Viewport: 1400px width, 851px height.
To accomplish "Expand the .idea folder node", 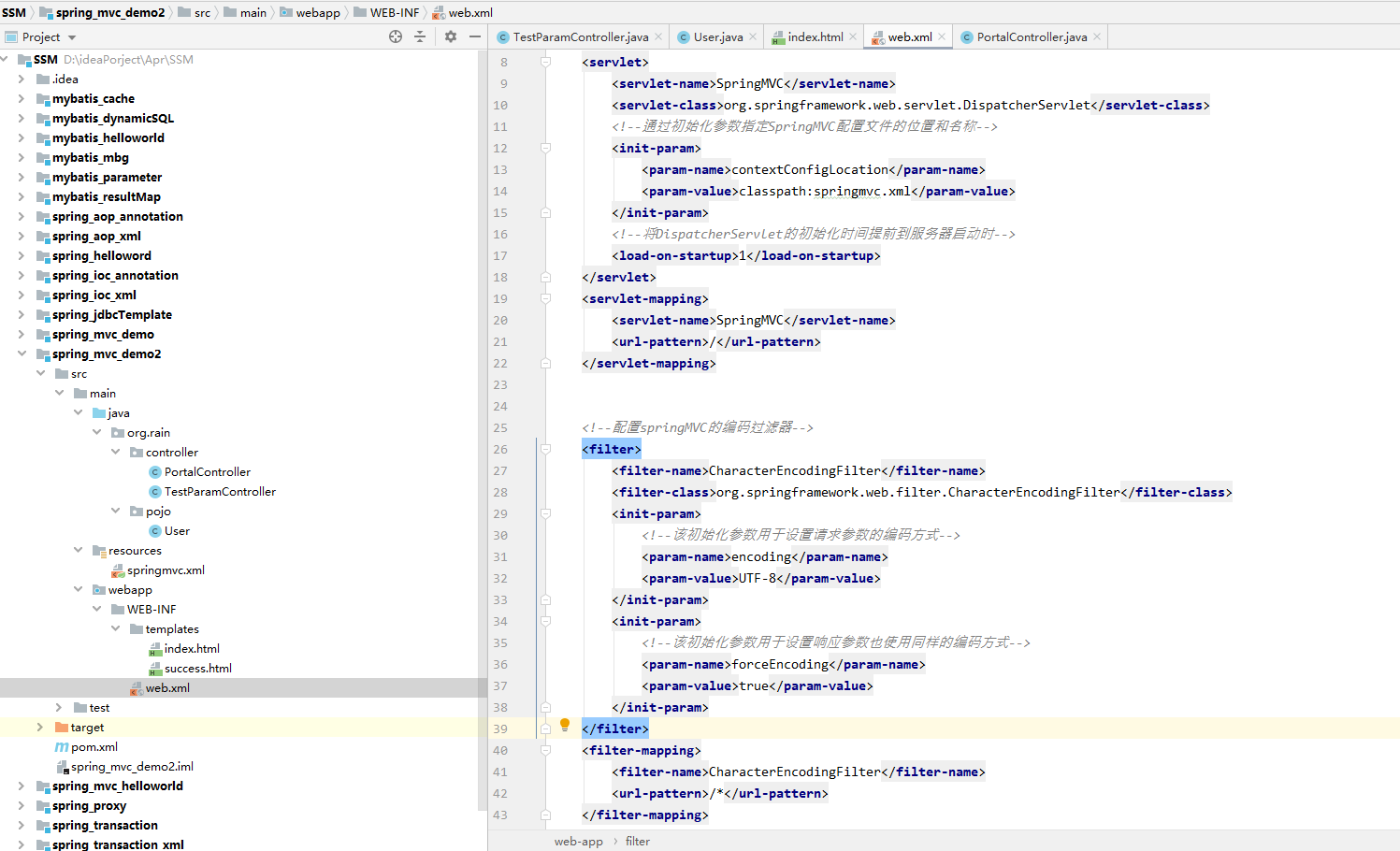I will [x=22, y=79].
